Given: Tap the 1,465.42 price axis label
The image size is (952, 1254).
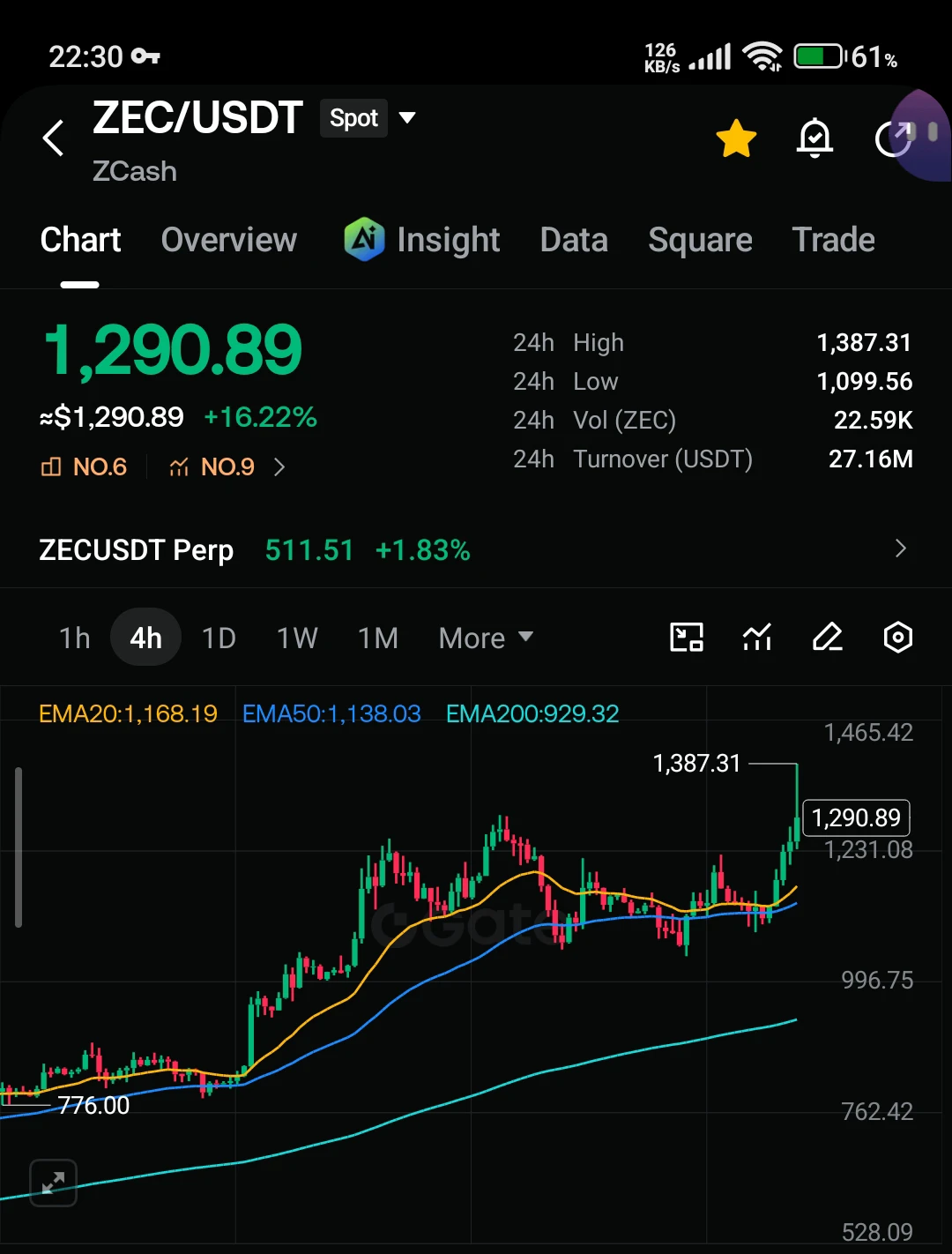Looking at the screenshot, I should pyautogui.click(x=868, y=733).
